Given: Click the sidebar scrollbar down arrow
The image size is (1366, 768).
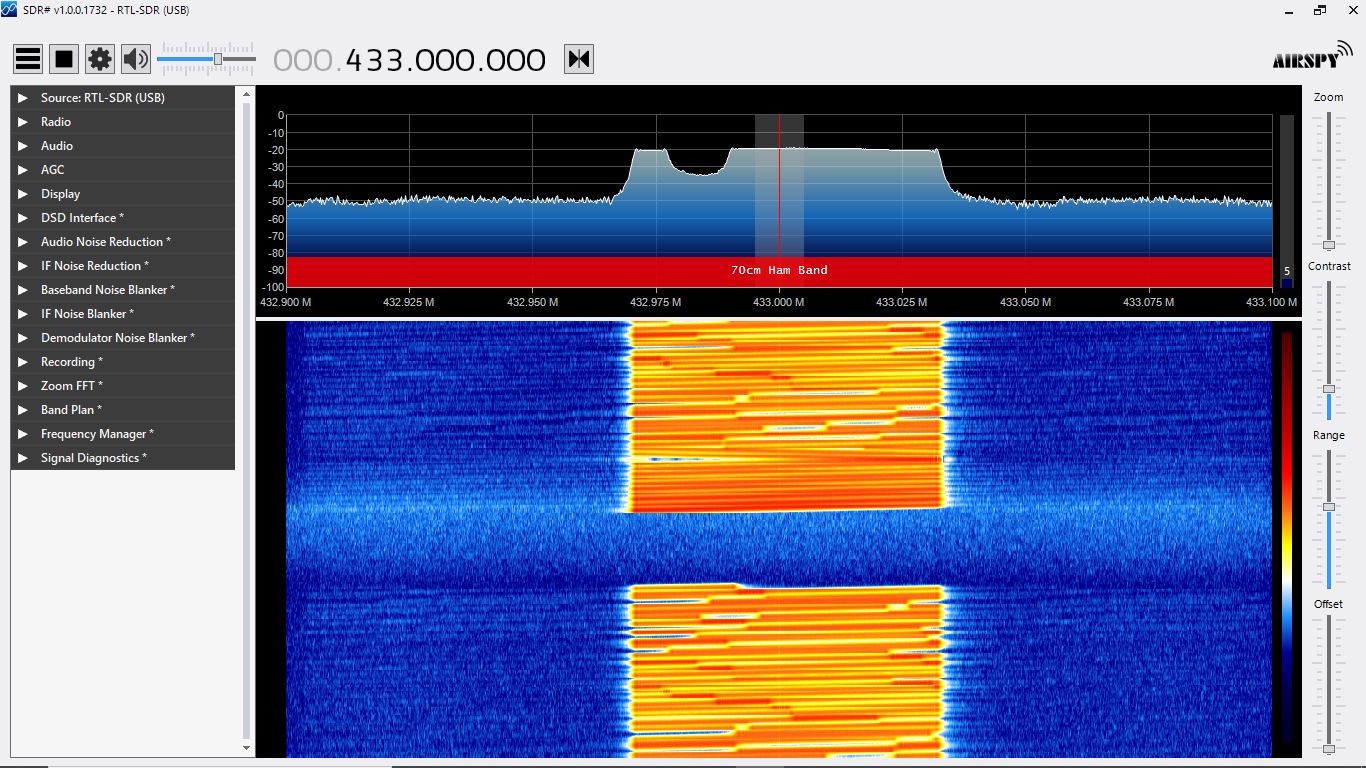Looking at the screenshot, I should pyautogui.click(x=245, y=747).
